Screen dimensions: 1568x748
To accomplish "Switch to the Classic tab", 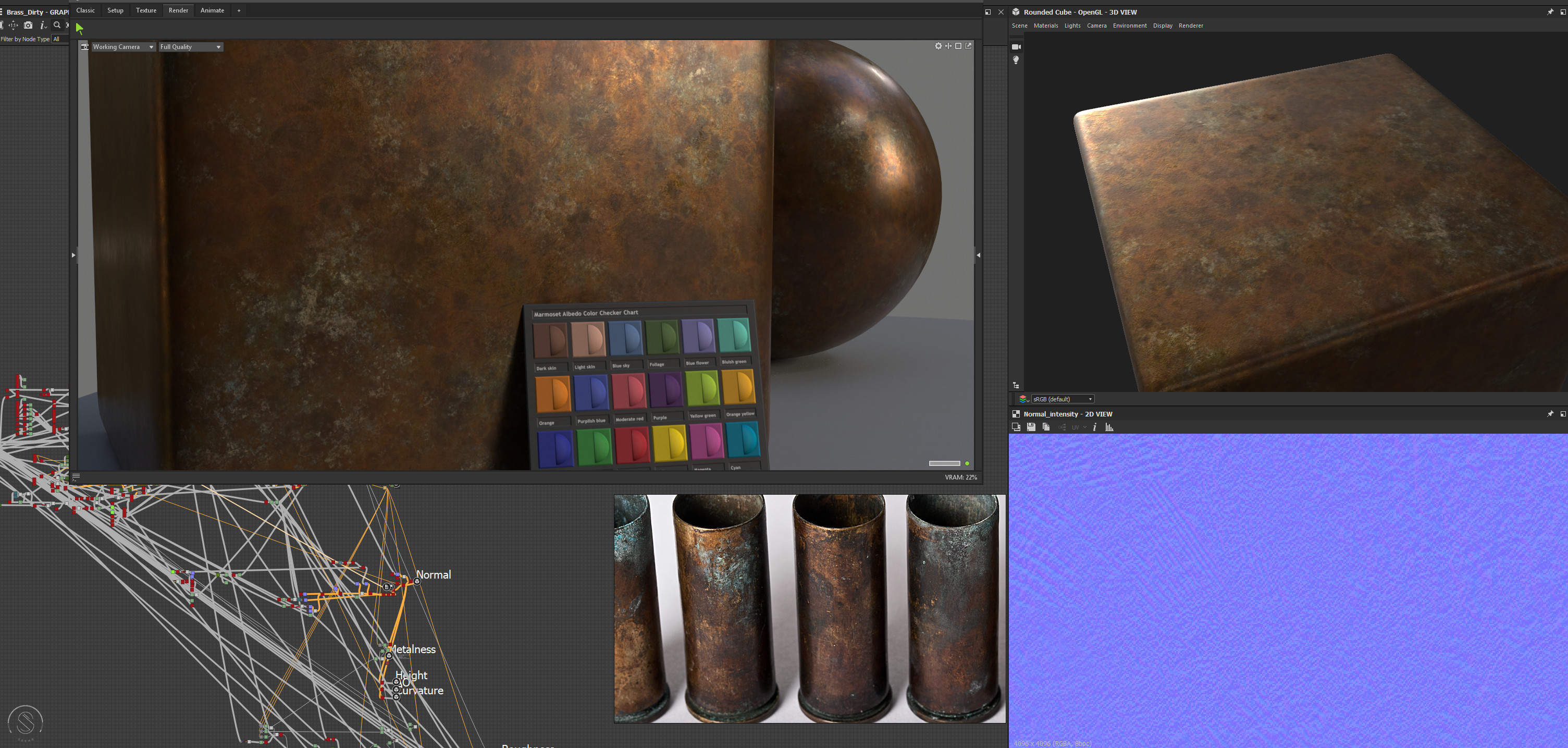I will [85, 10].
